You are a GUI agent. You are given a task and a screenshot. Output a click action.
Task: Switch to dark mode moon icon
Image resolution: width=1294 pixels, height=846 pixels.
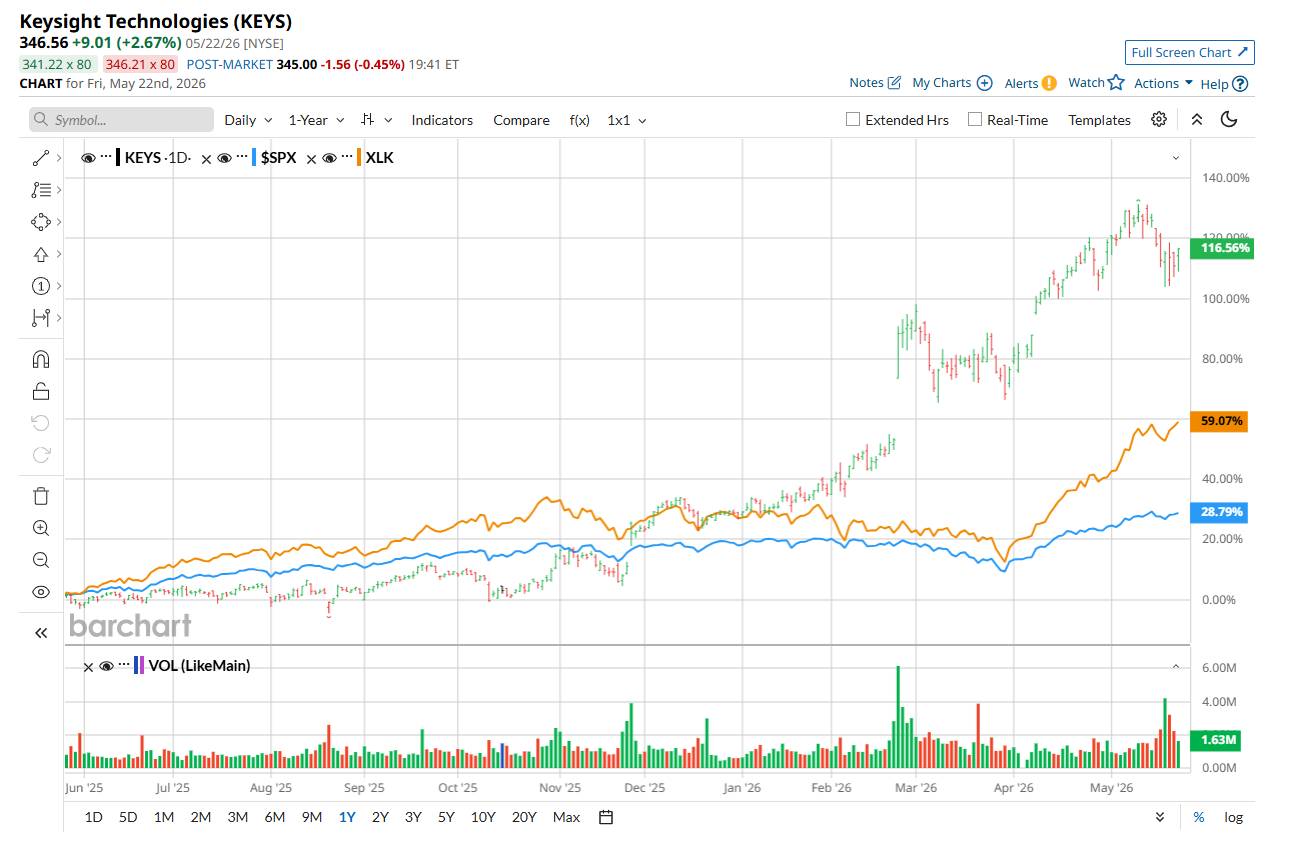tap(1230, 119)
